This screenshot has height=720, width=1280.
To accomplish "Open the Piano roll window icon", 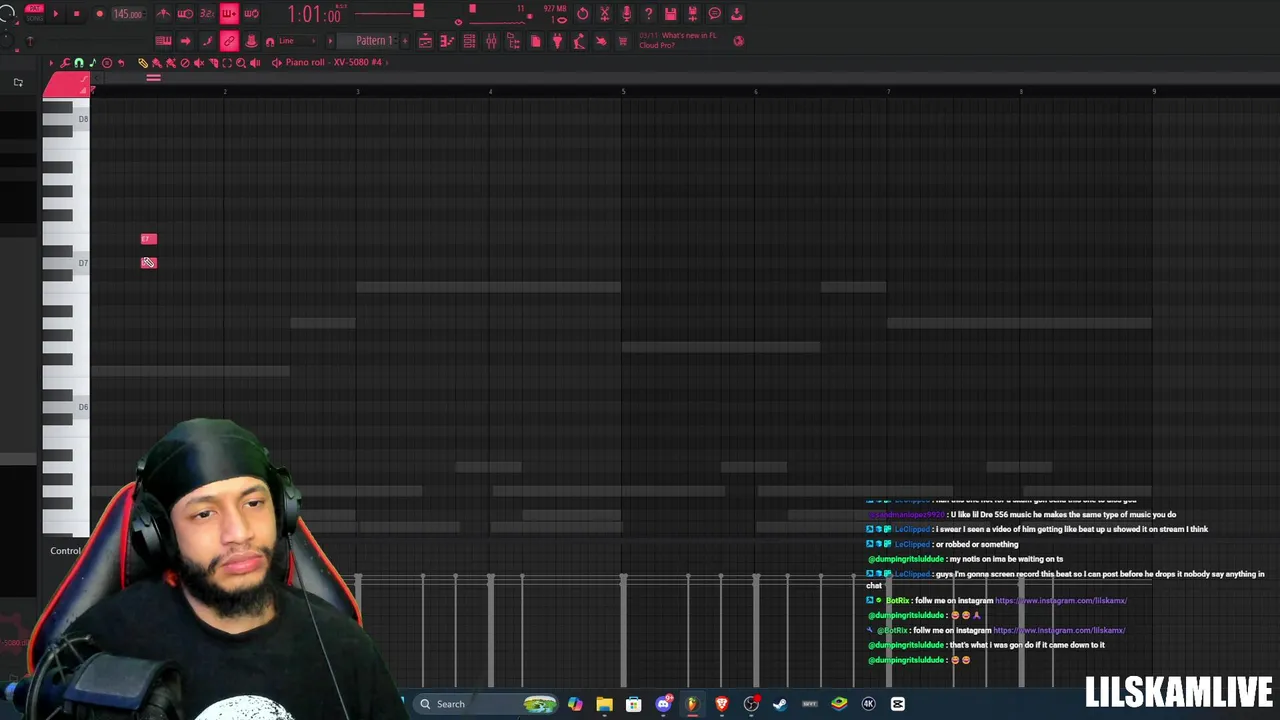I will 447,41.
